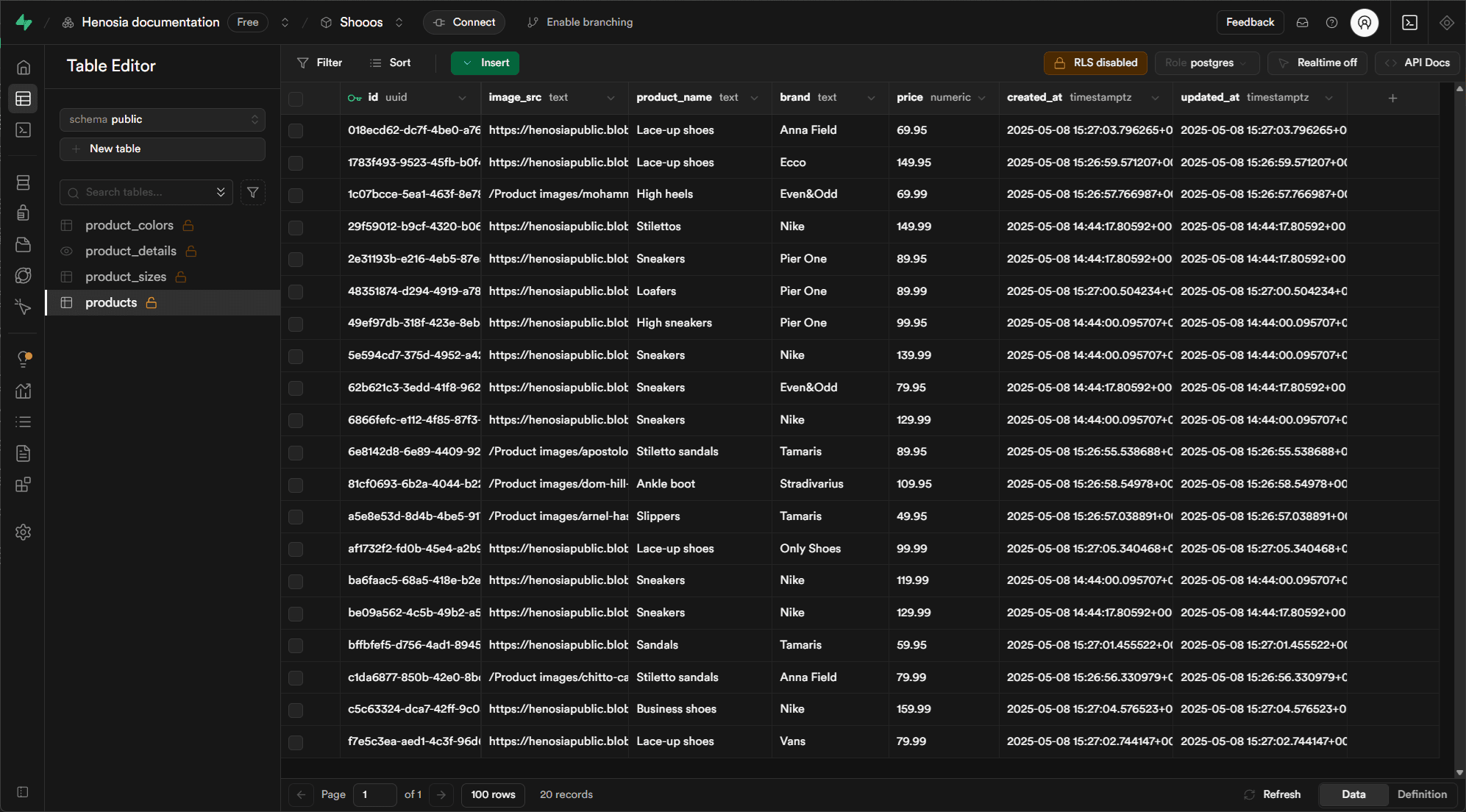Expand the Shooos project switcher chevron

[x=399, y=23]
